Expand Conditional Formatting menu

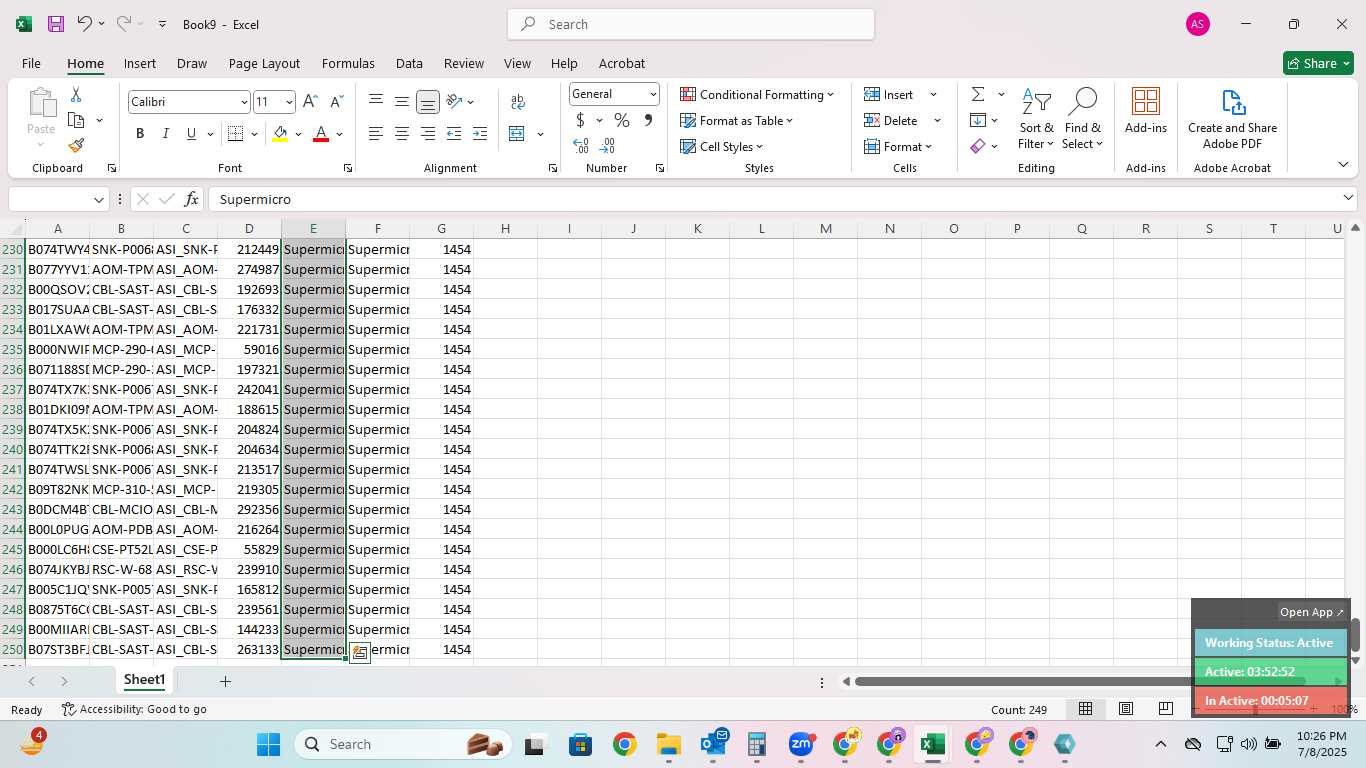click(x=757, y=94)
